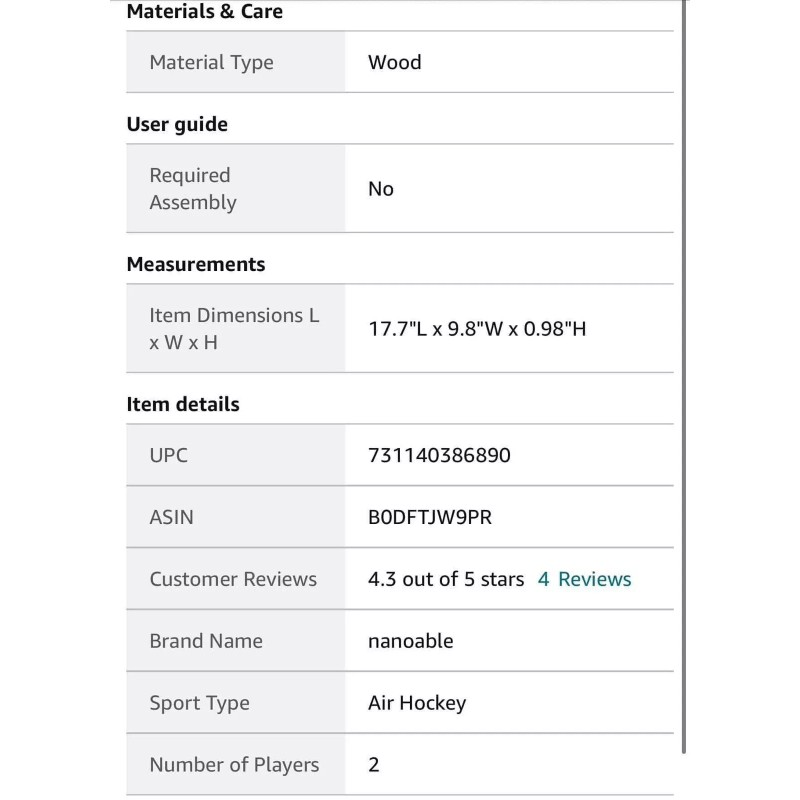Select the Number of Players label

[x=234, y=765]
